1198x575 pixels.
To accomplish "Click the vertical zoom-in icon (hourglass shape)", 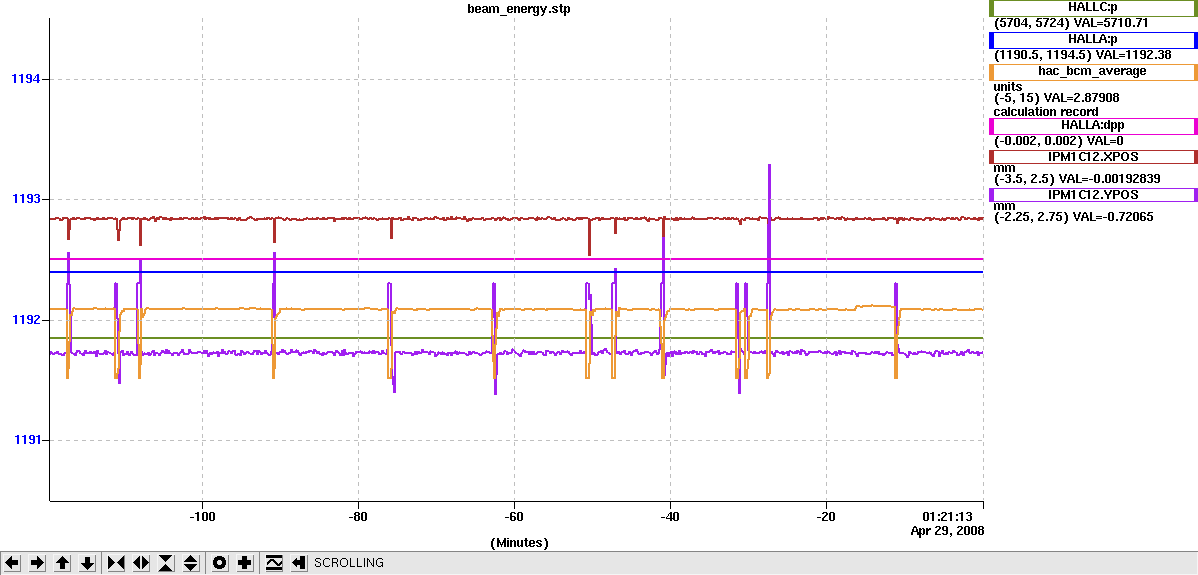I will pos(166,563).
